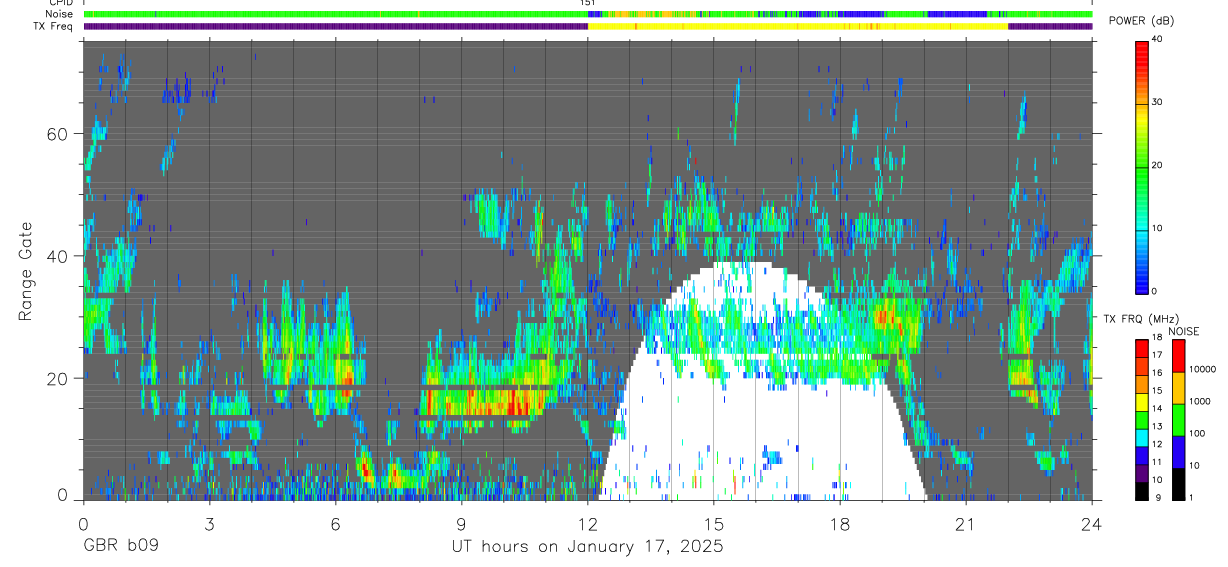This screenshot has width=1228, height=567.
Task: Click the '100' label on NOISE legend
Action: 1197,435
